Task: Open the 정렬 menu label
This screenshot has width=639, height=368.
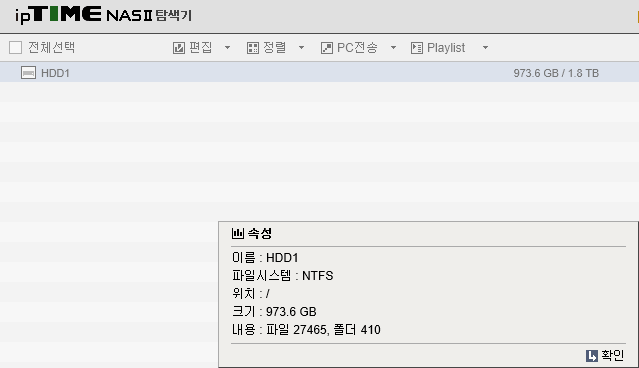Action: pyautogui.click(x=274, y=48)
